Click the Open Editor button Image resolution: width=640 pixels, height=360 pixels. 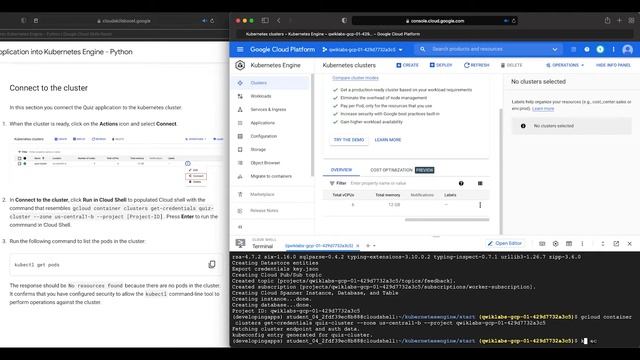click(x=504, y=243)
